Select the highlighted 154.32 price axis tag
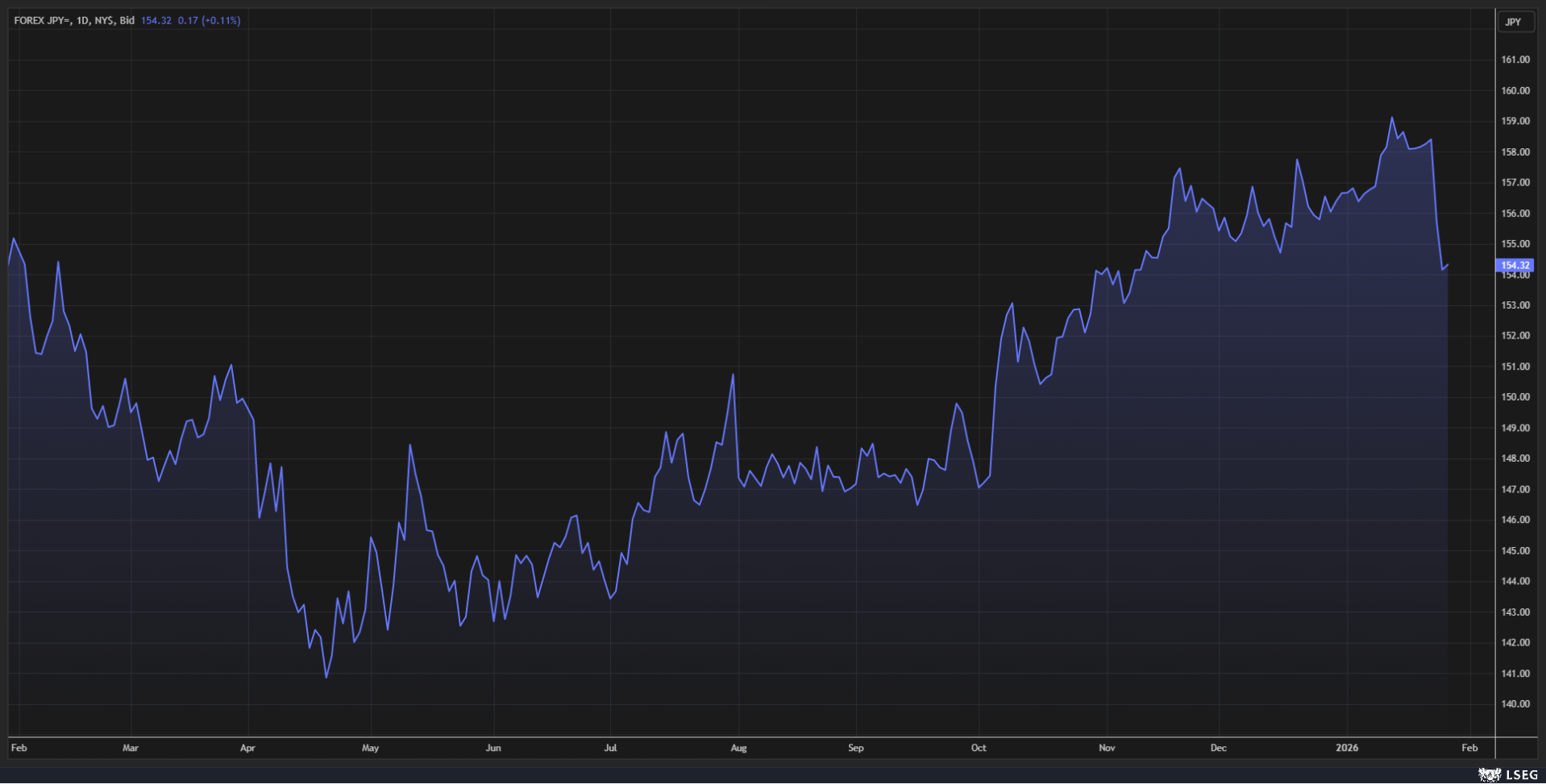This screenshot has height=784, width=1546. tap(1515, 265)
